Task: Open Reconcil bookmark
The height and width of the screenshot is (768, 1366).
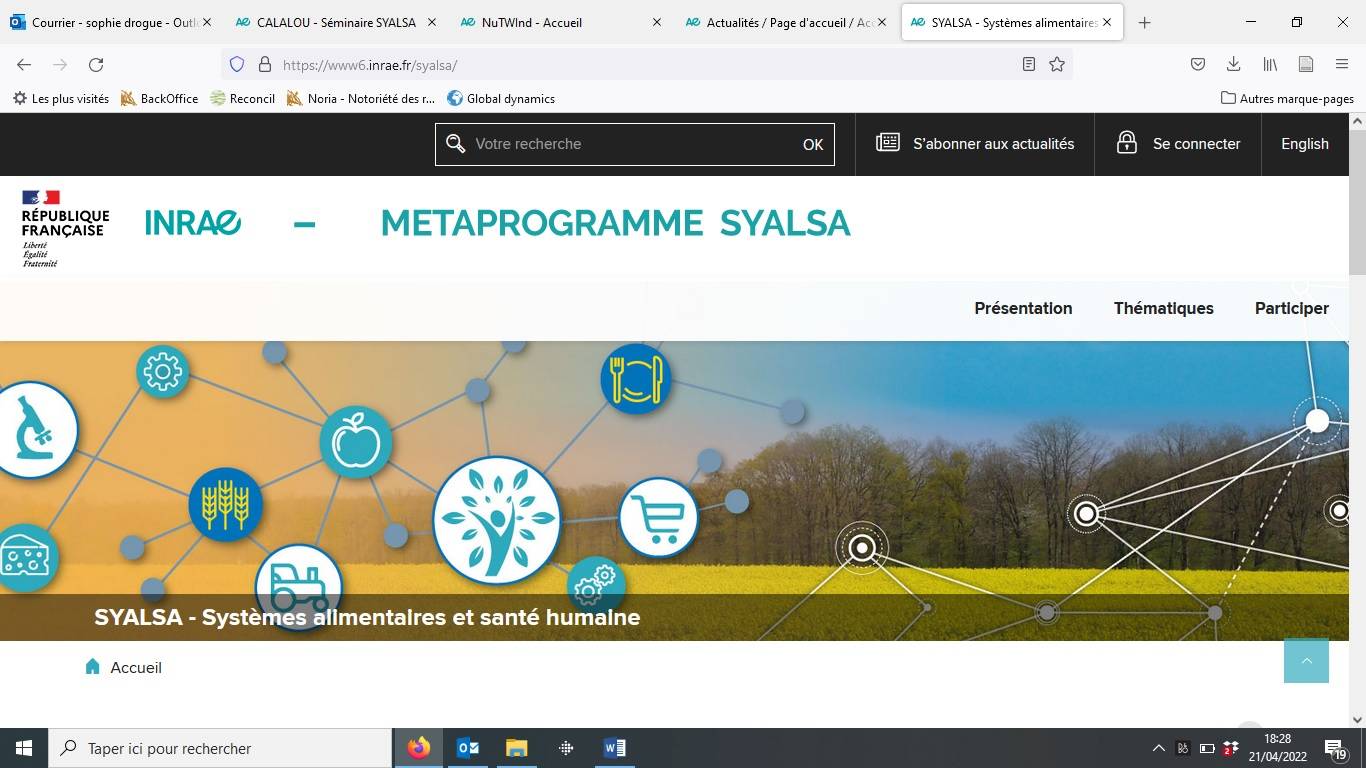Action: [243, 98]
